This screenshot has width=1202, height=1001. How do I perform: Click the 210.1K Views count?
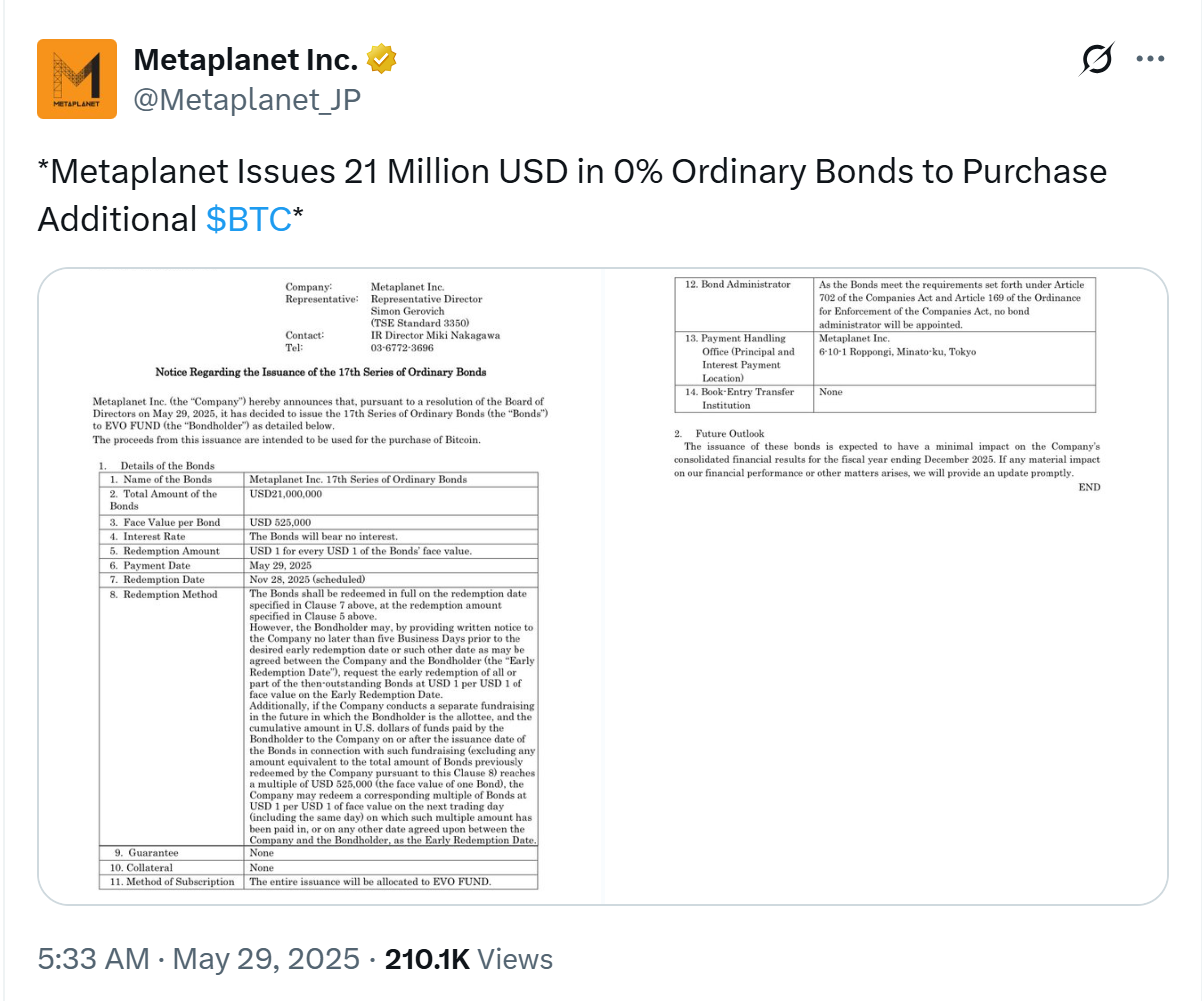(x=468, y=959)
